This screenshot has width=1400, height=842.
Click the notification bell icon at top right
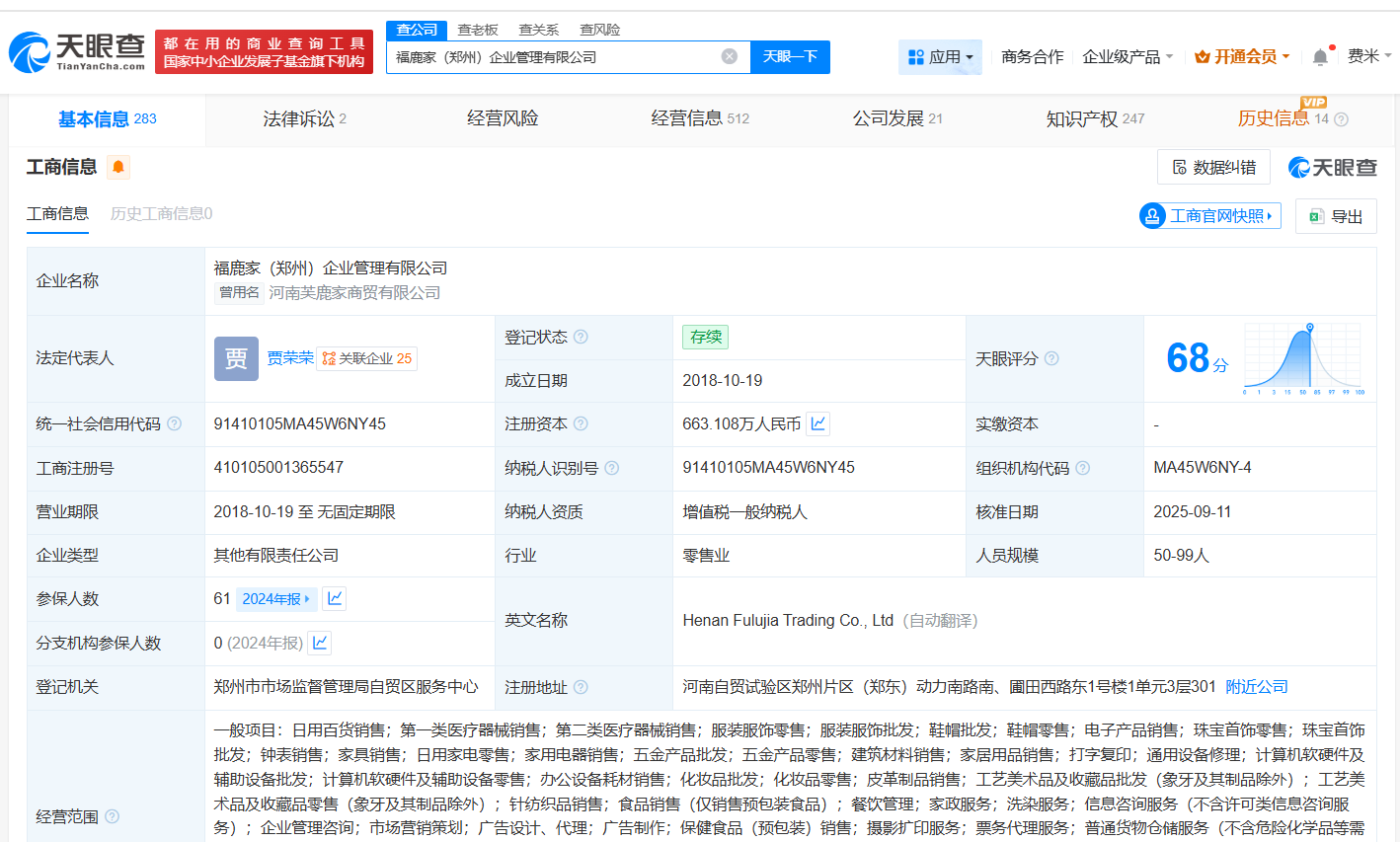pyautogui.click(x=1320, y=56)
